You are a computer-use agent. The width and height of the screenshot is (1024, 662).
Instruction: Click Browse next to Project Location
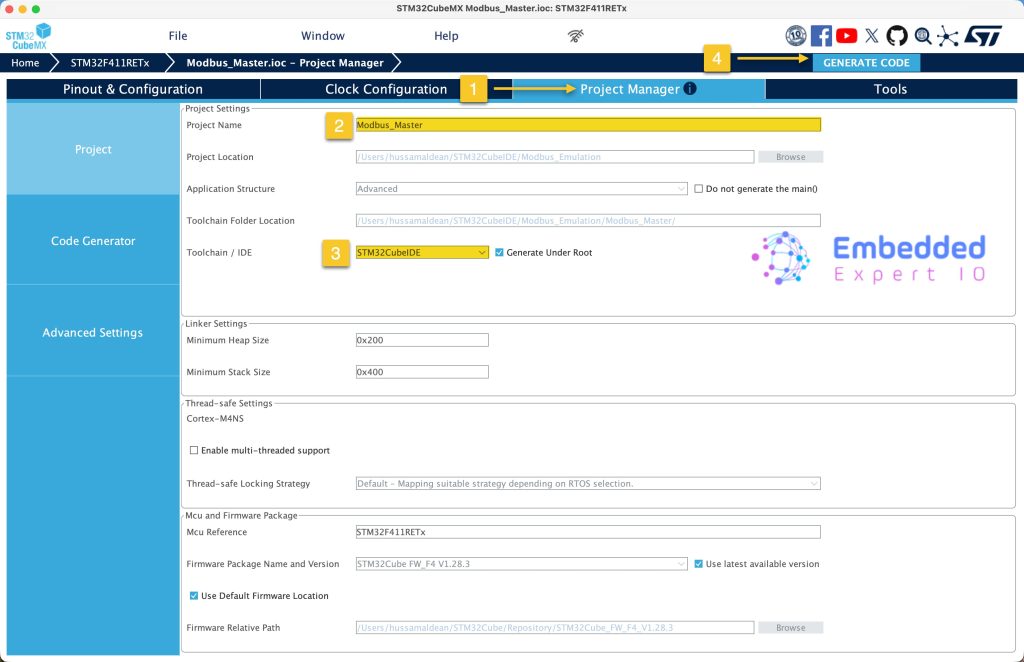[790, 157]
